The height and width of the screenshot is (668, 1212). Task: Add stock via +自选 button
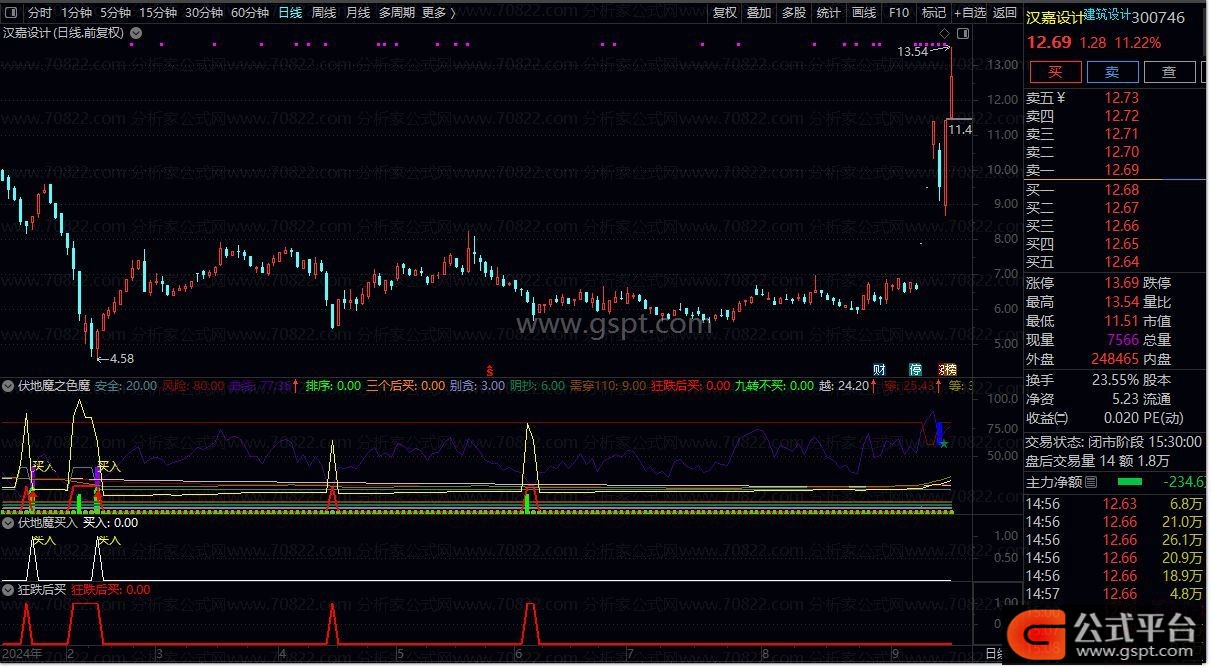[970, 13]
